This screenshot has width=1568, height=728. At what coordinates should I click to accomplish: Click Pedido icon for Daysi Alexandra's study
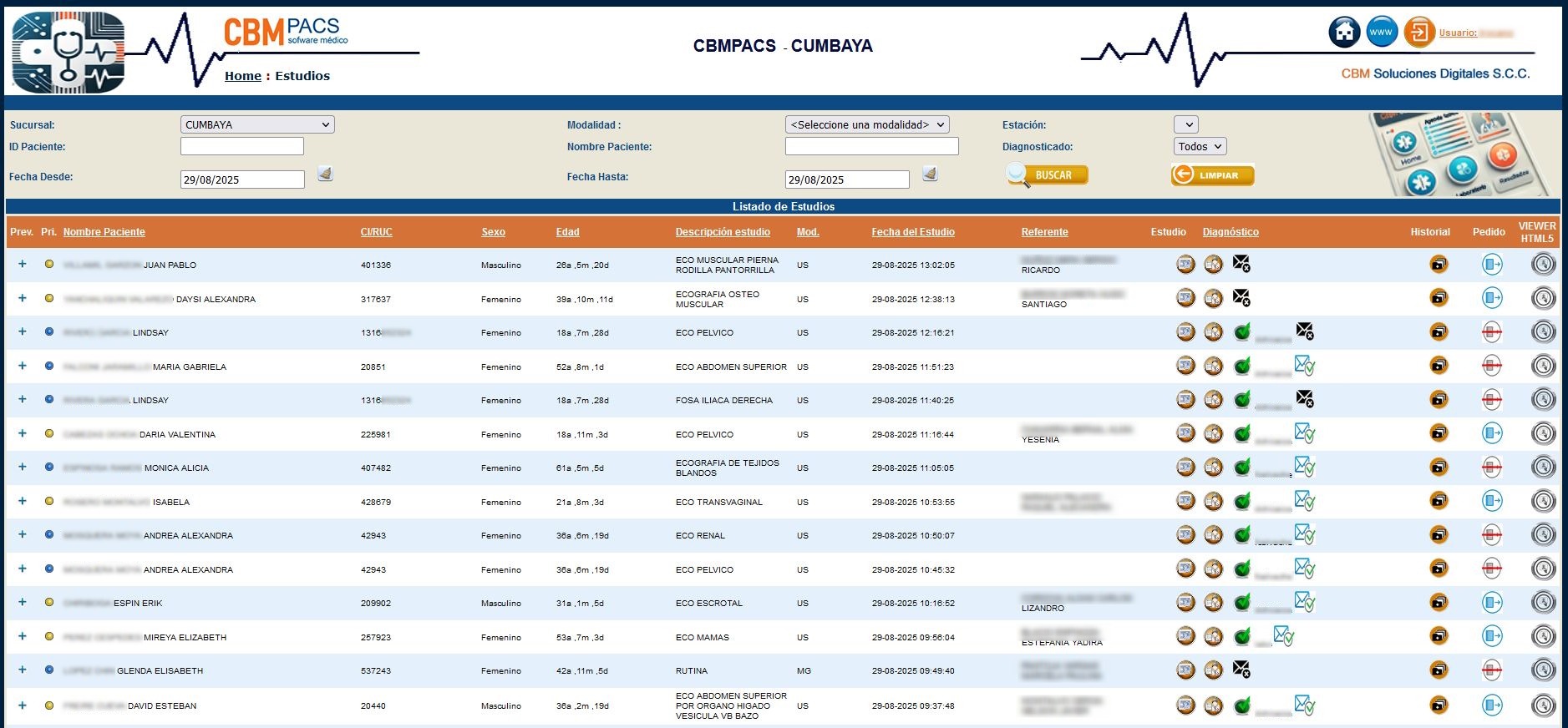coord(1492,298)
